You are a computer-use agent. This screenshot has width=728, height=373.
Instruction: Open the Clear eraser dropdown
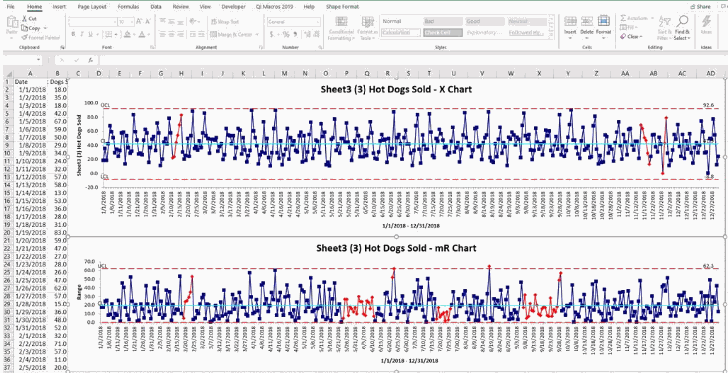(631, 37)
